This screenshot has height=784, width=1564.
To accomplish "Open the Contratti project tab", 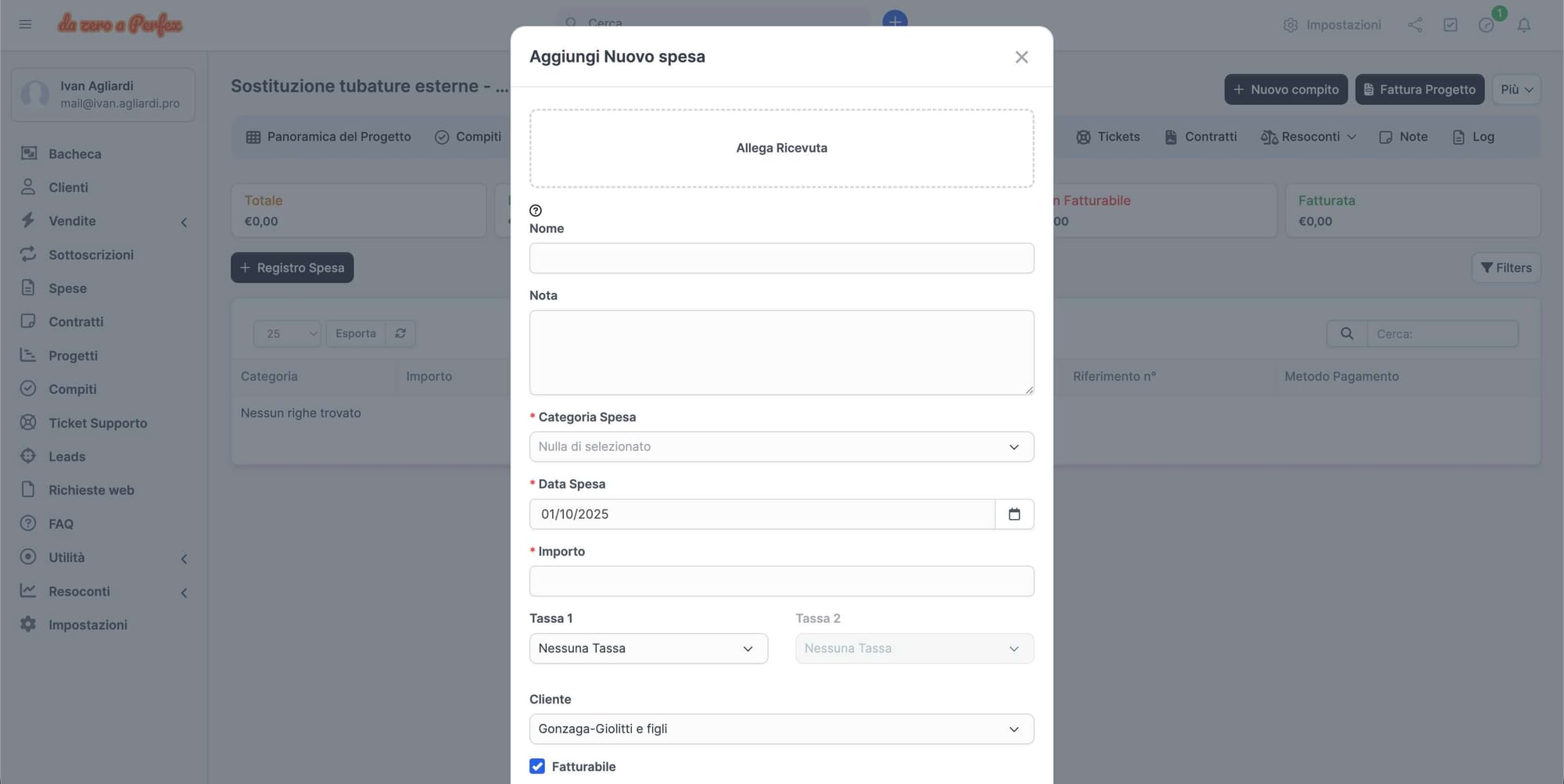I will pyautogui.click(x=1200, y=137).
